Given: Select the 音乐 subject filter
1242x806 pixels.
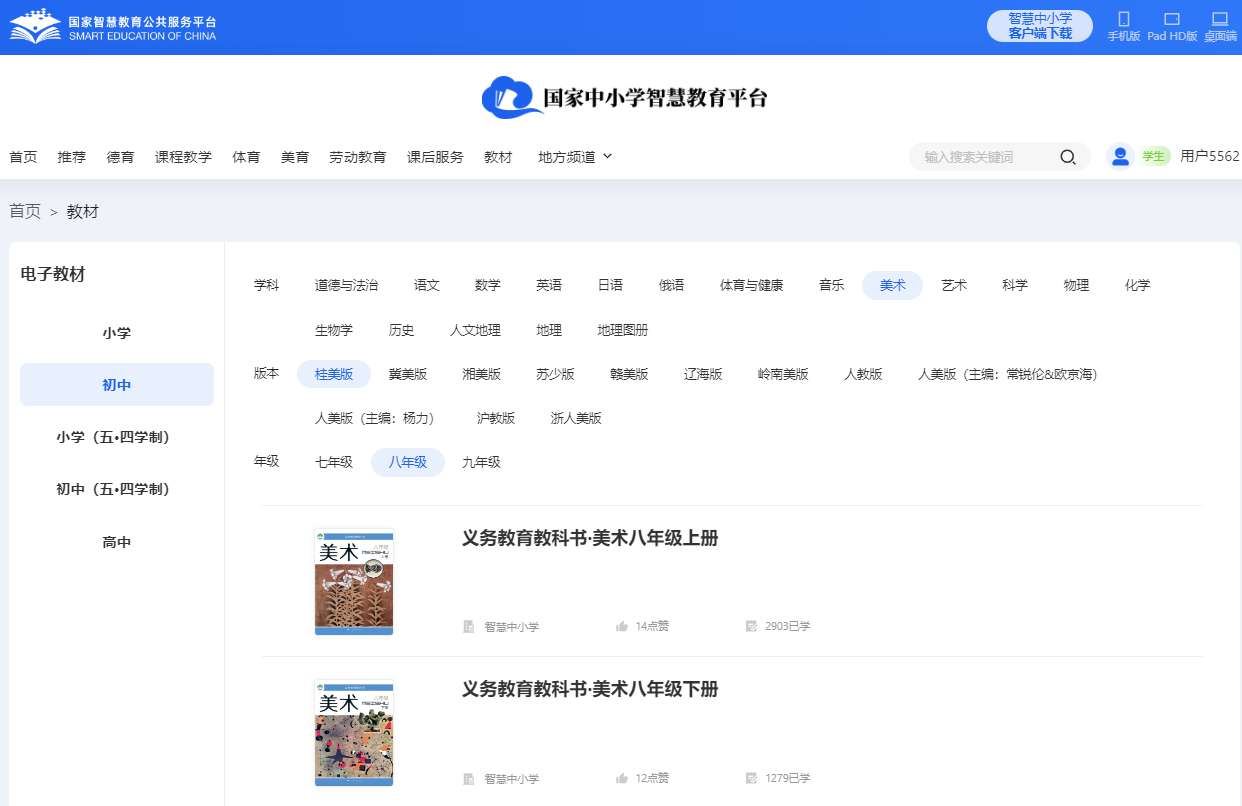Looking at the screenshot, I should (x=831, y=285).
